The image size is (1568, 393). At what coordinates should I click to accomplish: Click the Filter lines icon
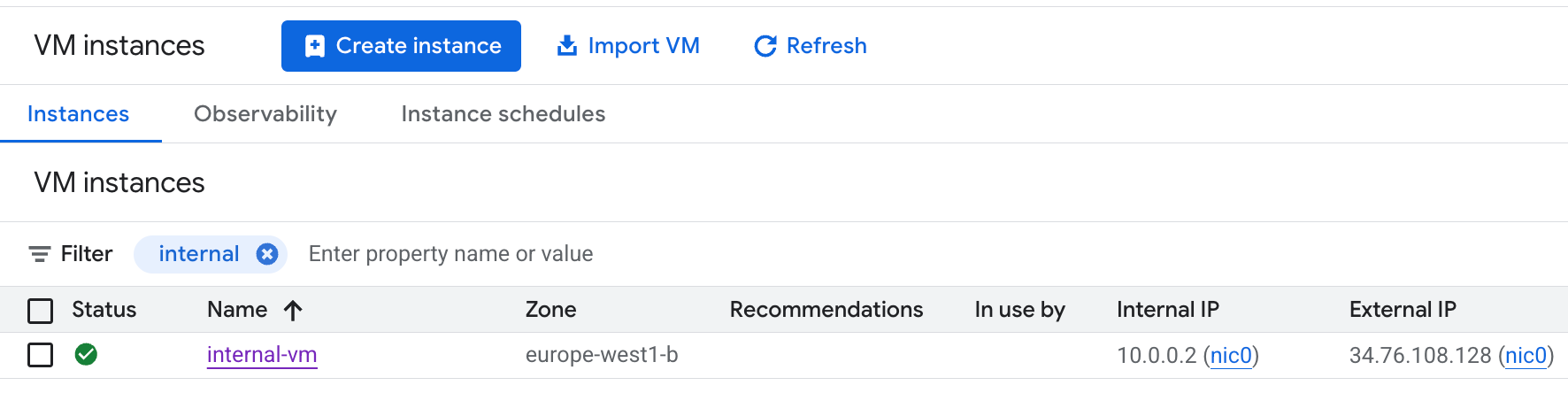pyautogui.click(x=39, y=254)
